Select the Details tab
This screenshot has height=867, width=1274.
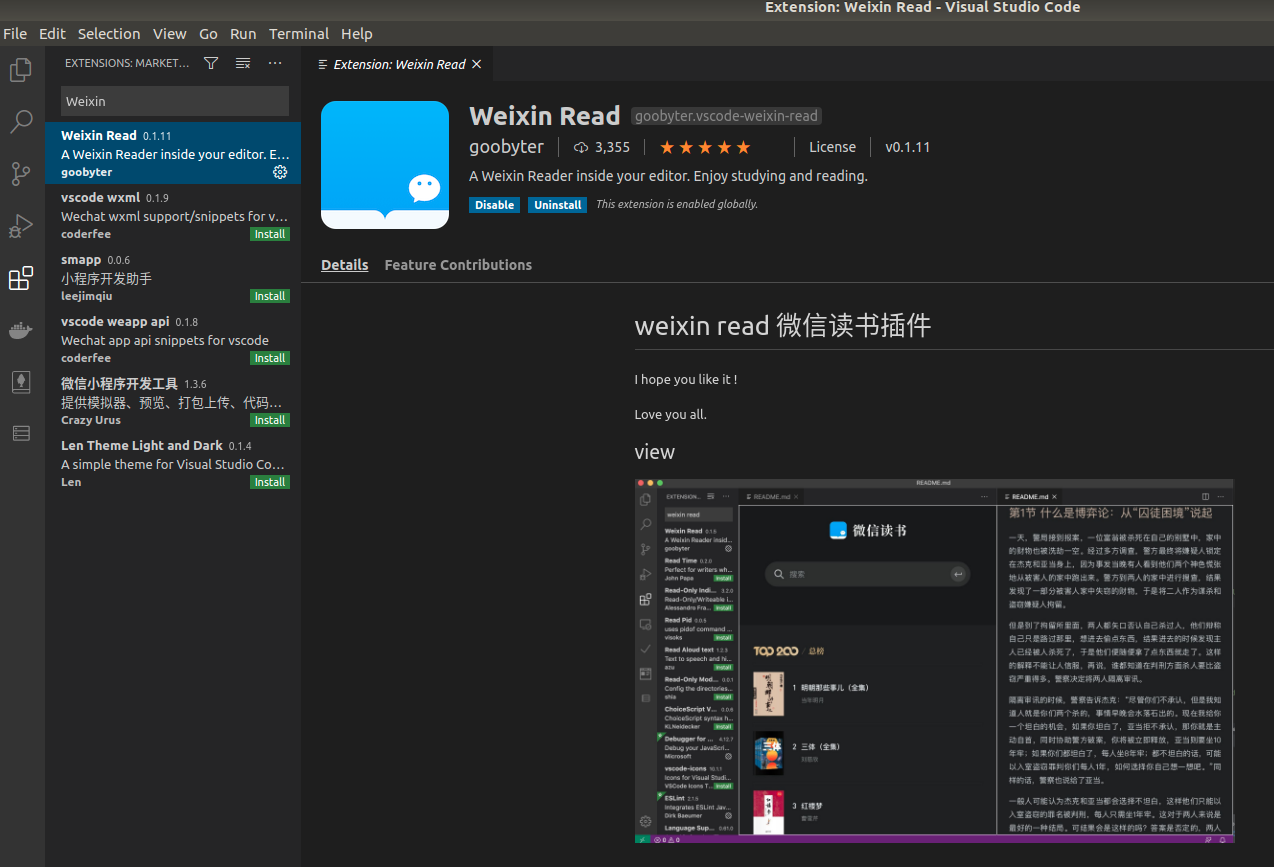click(x=344, y=264)
